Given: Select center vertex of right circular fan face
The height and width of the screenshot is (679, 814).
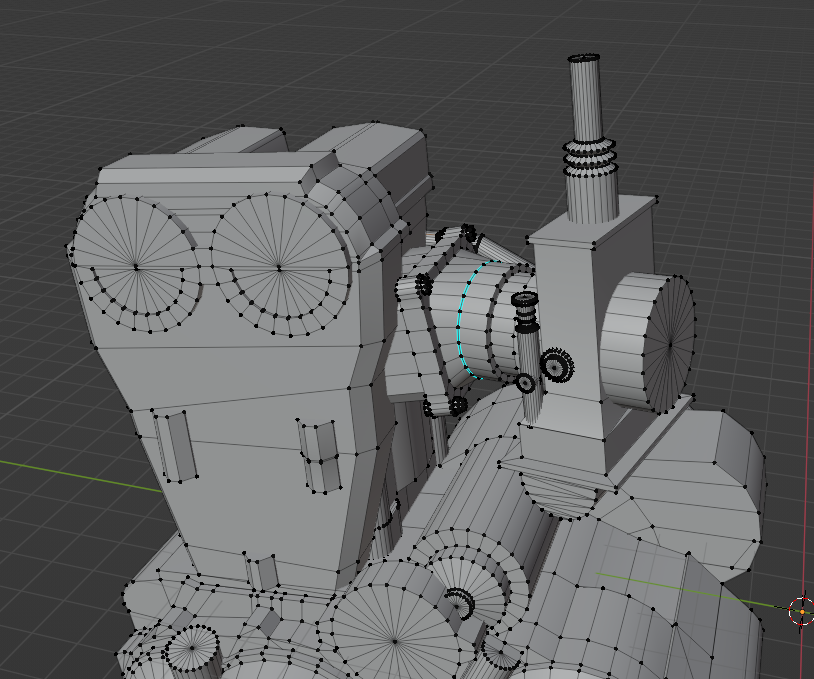Looking at the screenshot, I should [279, 268].
